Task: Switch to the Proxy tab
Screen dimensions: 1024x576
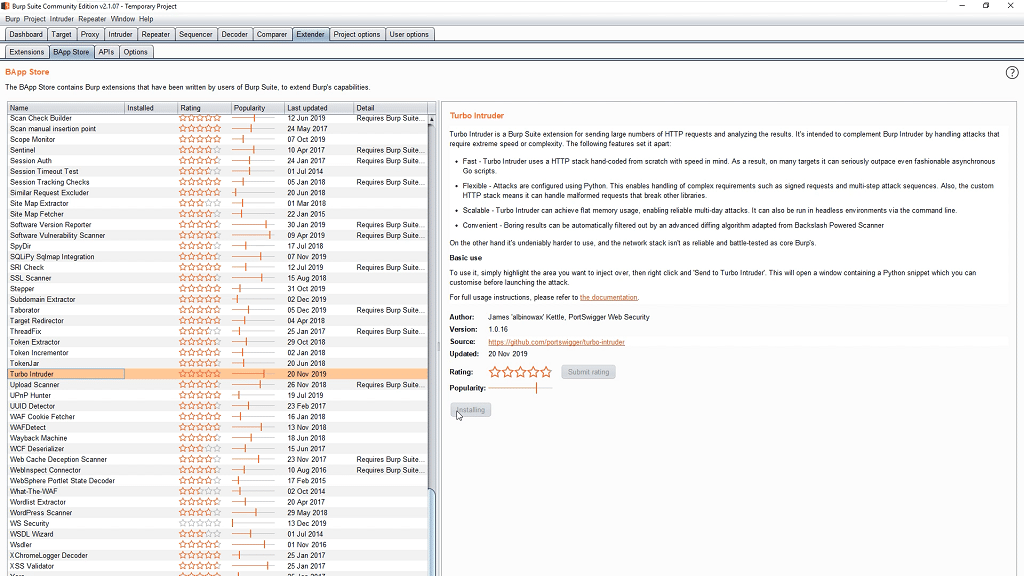Action: click(x=90, y=35)
